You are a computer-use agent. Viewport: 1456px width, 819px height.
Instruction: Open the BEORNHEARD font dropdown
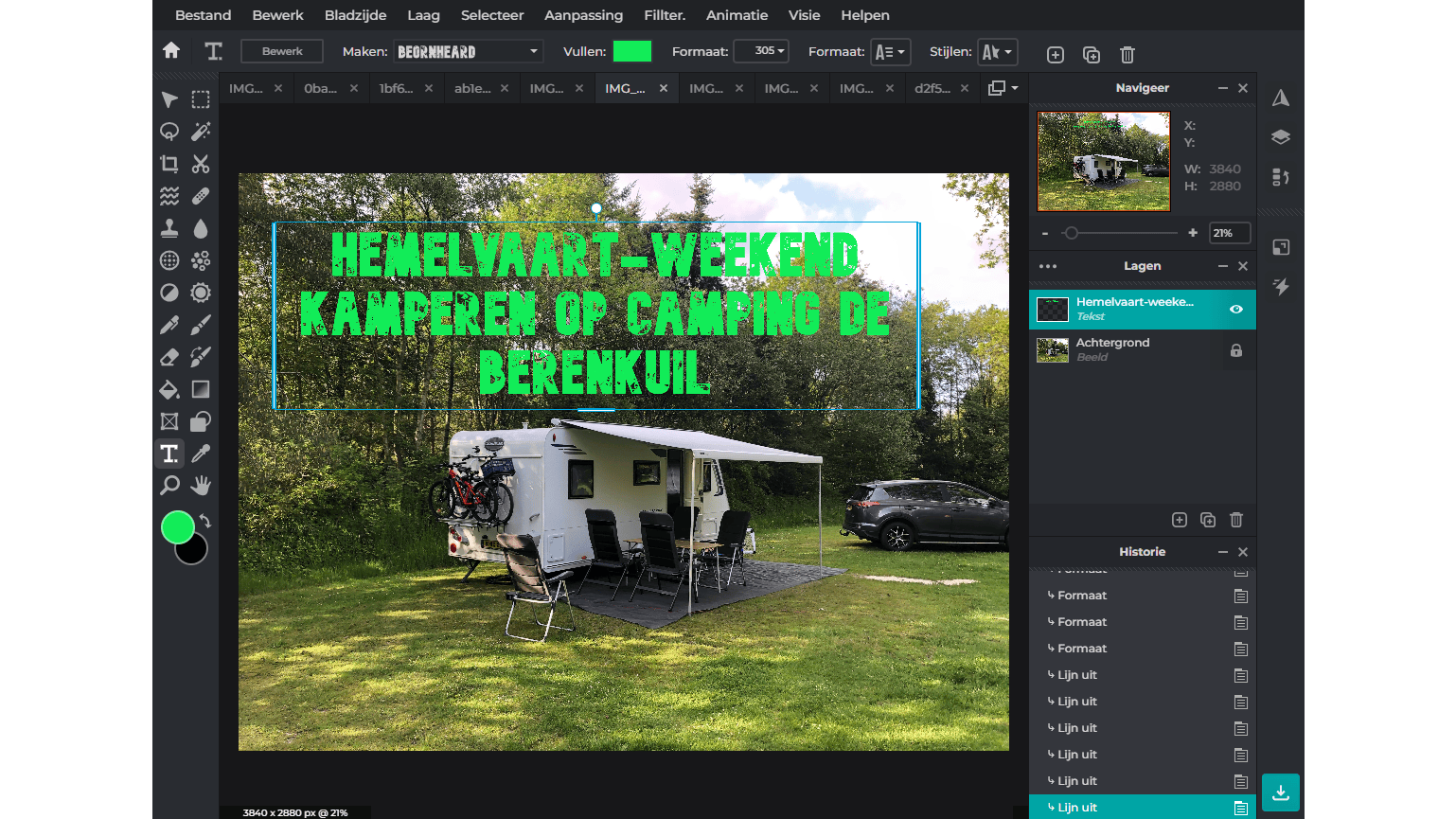(x=469, y=52)
